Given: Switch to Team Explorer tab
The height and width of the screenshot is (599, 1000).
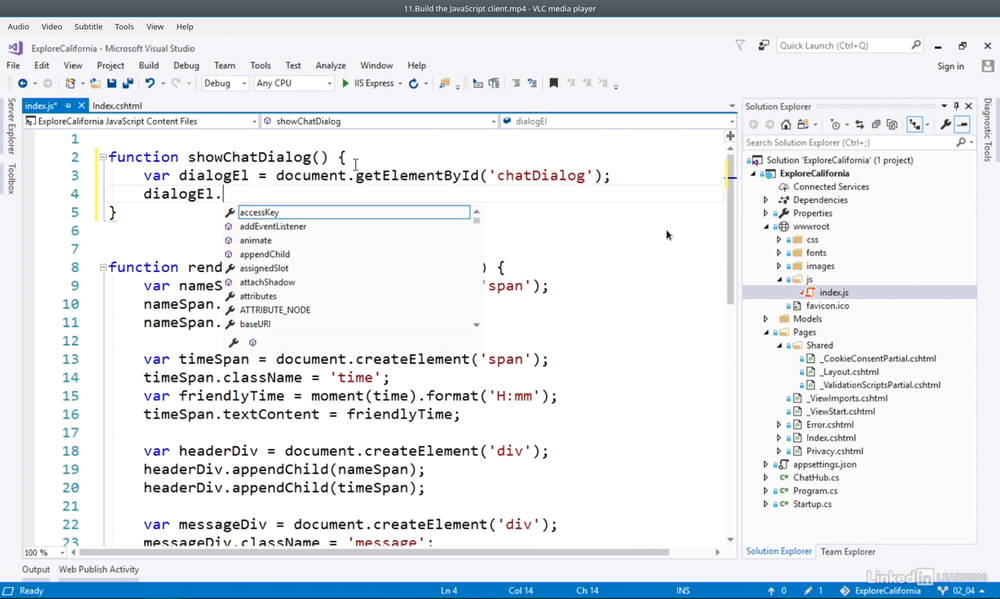Looking at the screenshot, I should click(x=848, y=552).
